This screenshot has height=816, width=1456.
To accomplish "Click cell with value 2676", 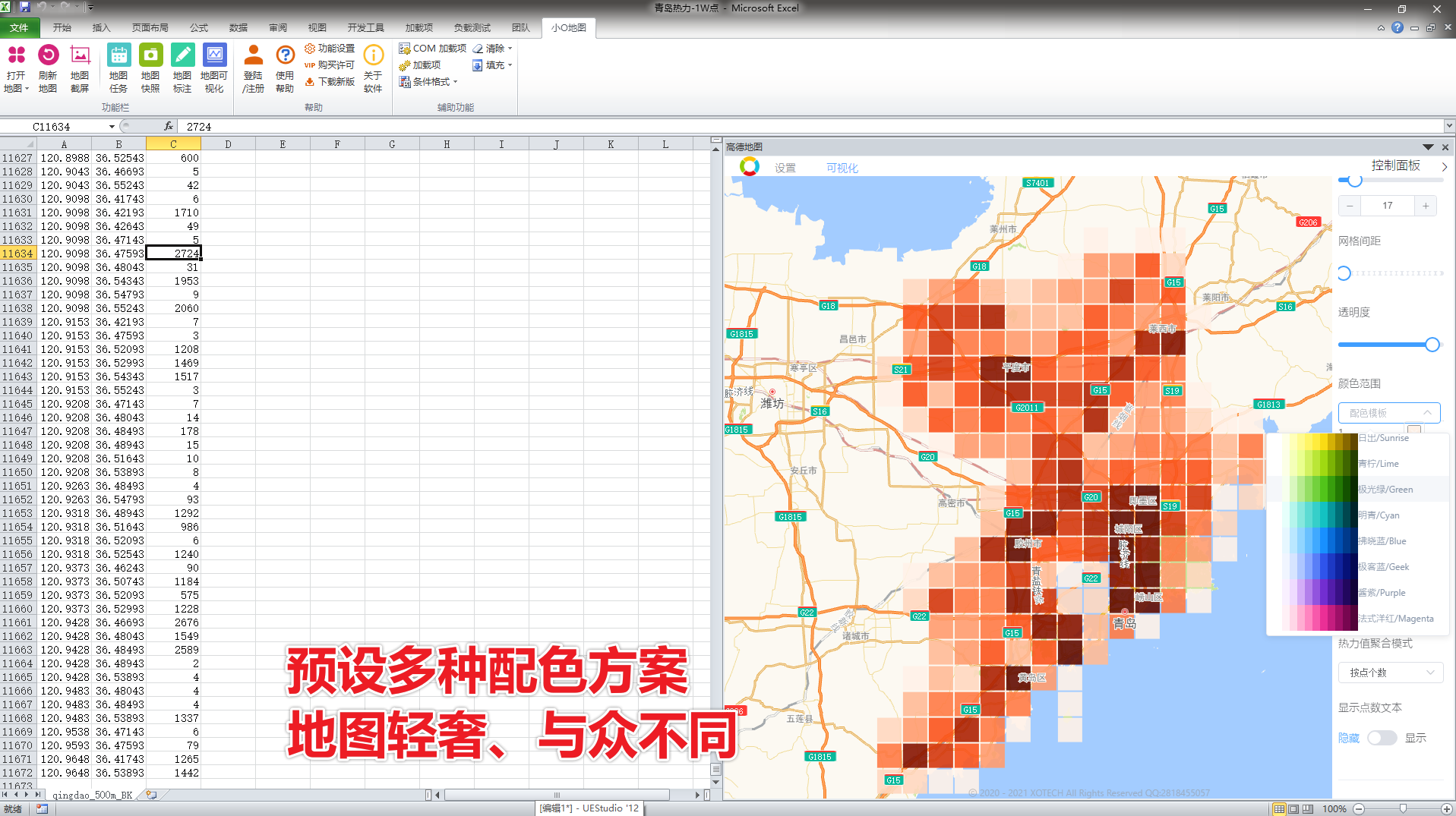I will pos(173,622).
